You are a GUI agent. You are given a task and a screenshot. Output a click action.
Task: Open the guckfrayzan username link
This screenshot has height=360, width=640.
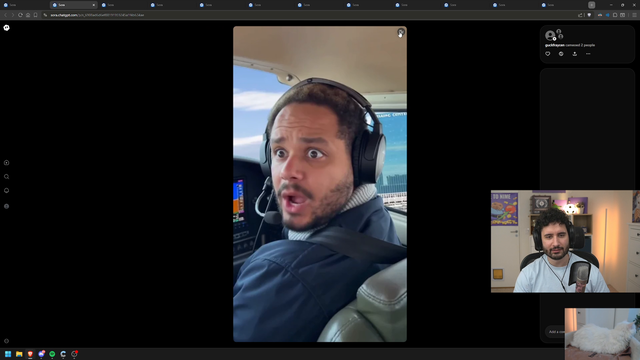555,45
